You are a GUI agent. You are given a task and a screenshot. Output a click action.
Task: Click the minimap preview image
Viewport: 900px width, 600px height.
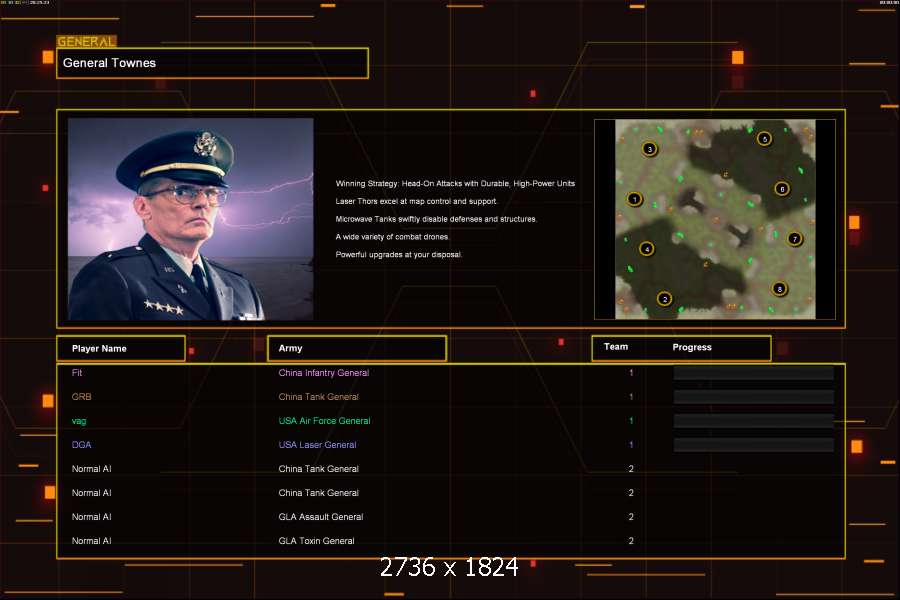tap(715, 219)
